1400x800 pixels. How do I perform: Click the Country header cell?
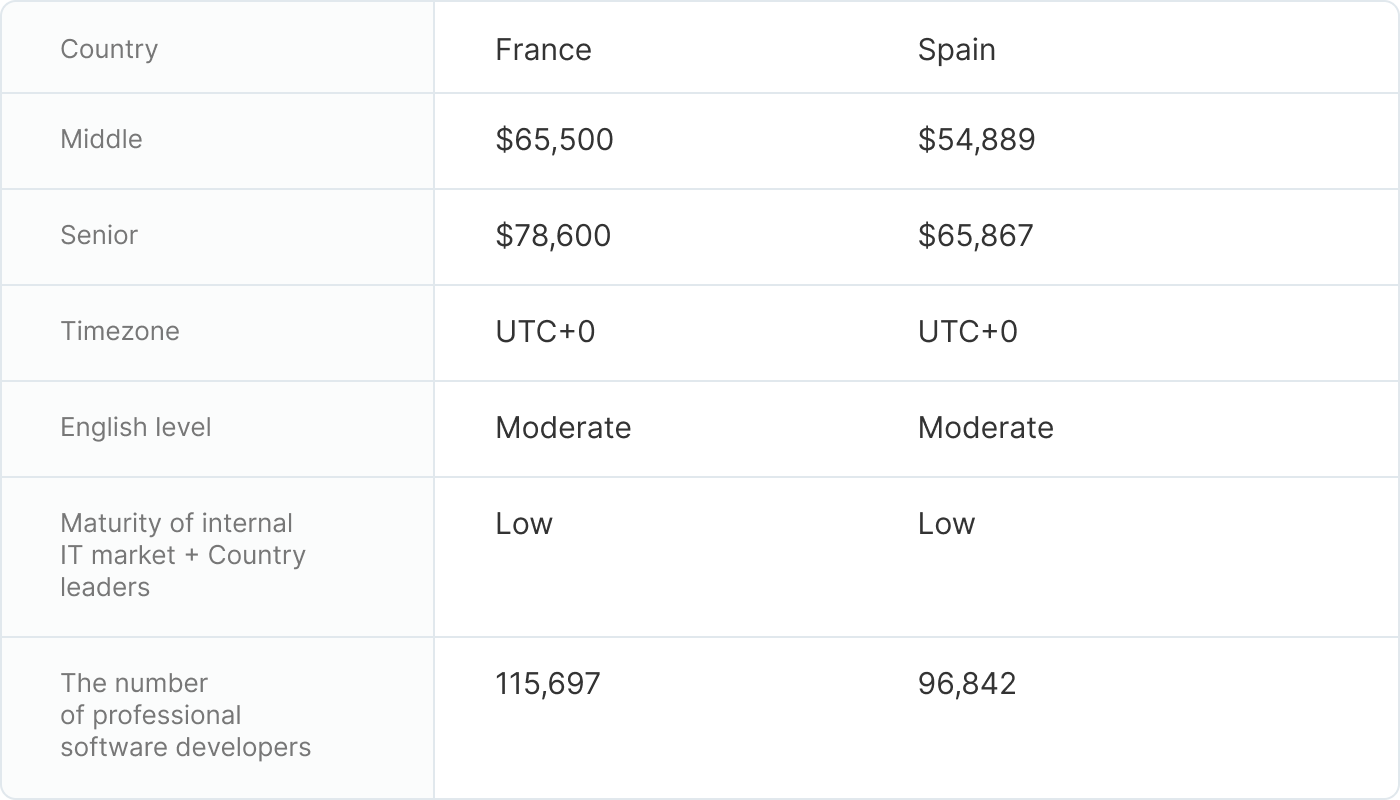pos(109,49)
